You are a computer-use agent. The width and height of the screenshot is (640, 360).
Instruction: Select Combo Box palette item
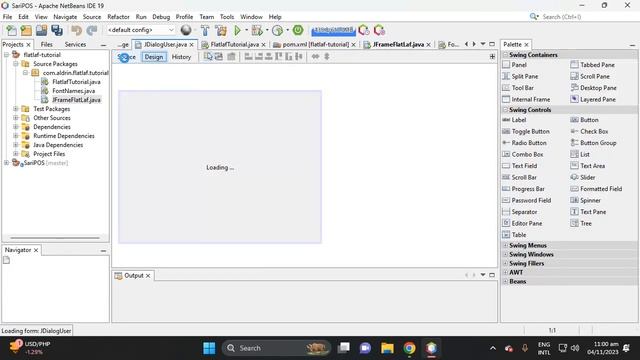pyautogui.click(x=523, y=155)
